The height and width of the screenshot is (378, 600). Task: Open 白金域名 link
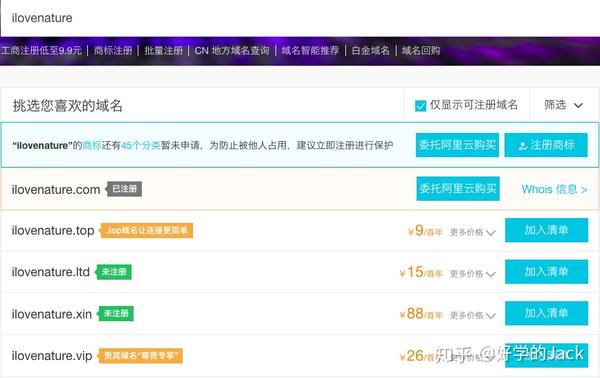tap(370, 51)
